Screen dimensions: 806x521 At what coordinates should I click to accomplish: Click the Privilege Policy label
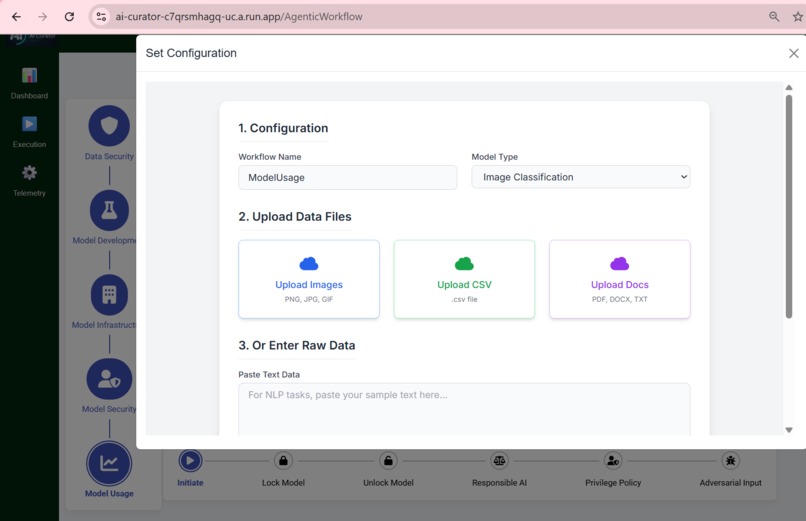pos(613,482)
